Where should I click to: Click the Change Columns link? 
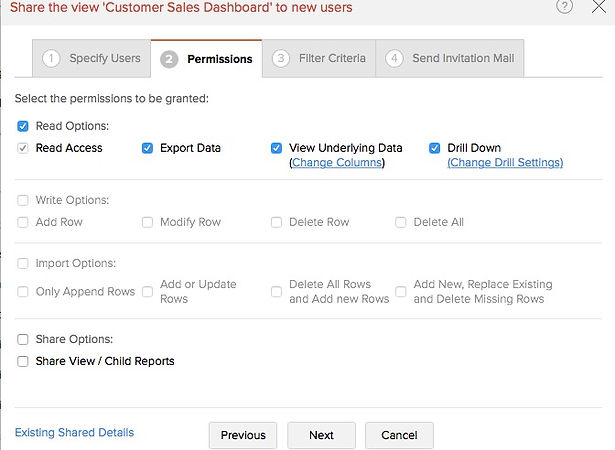tap(337, 163)
